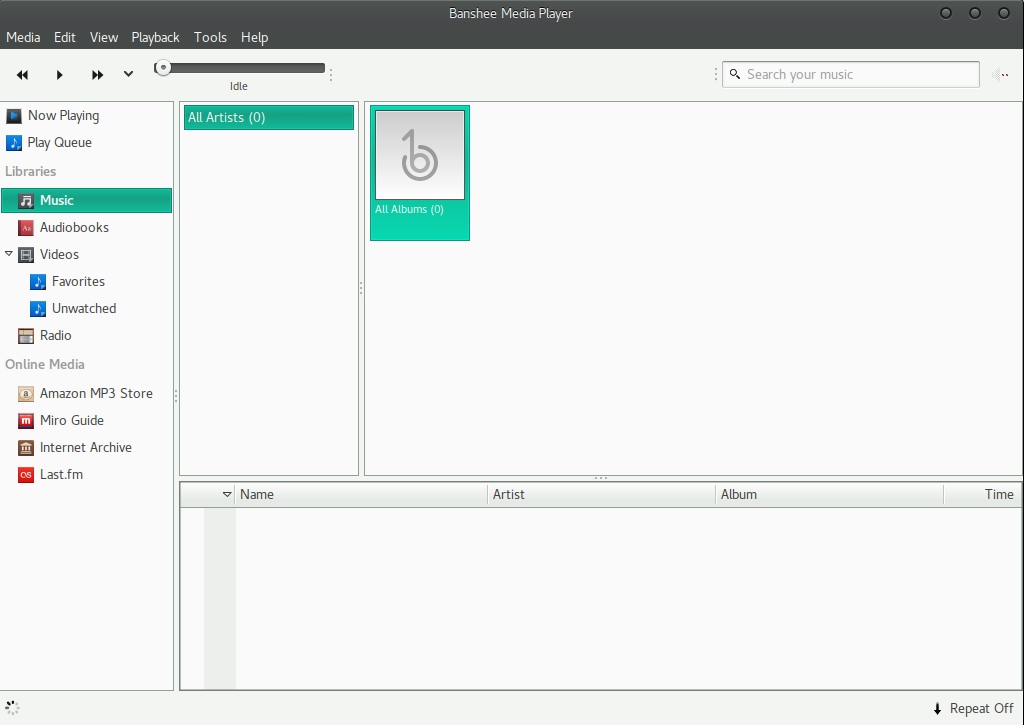Screen dimensions: 1024x725
Task: Select Play Queue label in sidebar
Action: click(x=59, y=143)
